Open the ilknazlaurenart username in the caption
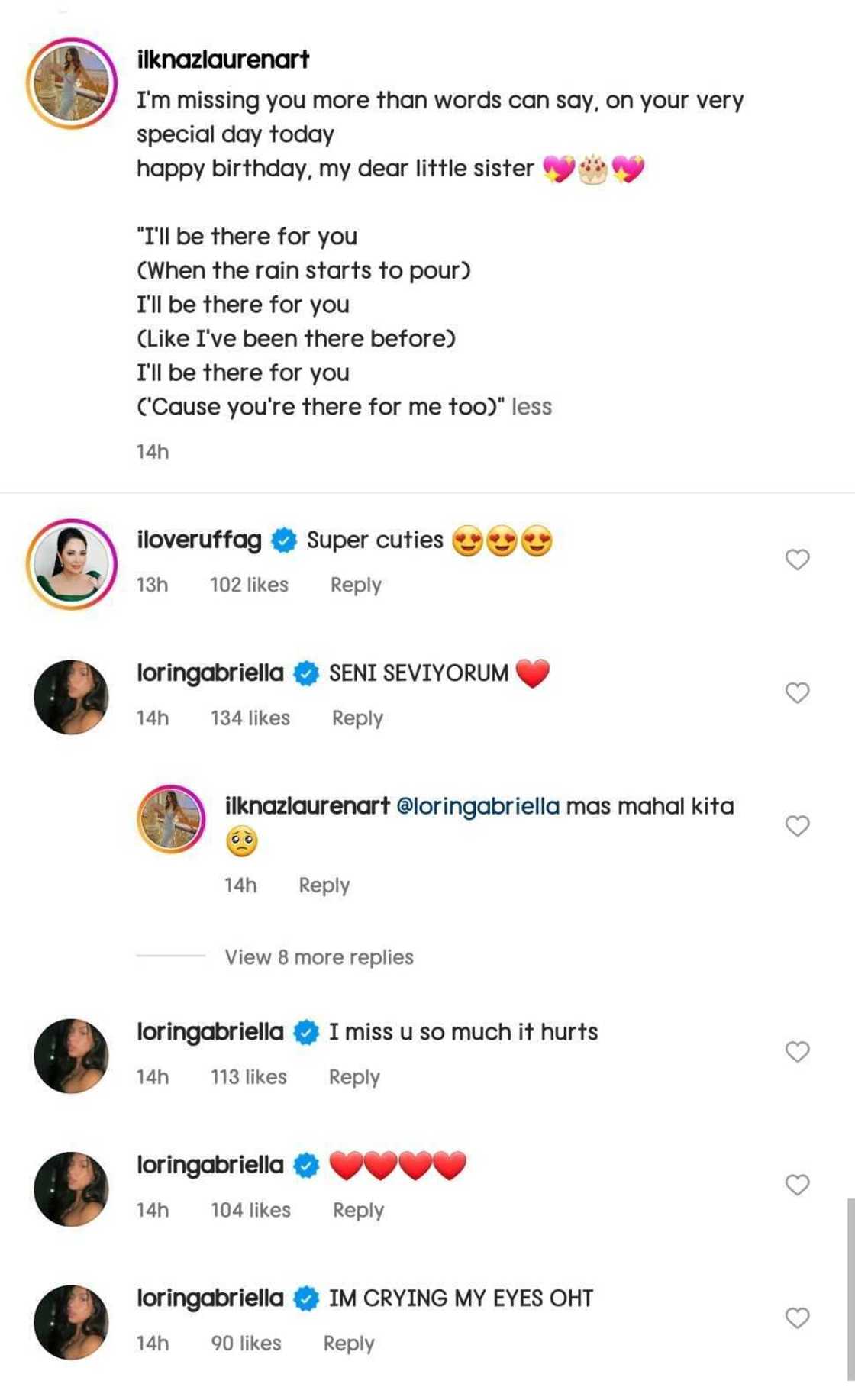Image resolution: width=855 pixels, height=1400 pixels. [223, 60]
